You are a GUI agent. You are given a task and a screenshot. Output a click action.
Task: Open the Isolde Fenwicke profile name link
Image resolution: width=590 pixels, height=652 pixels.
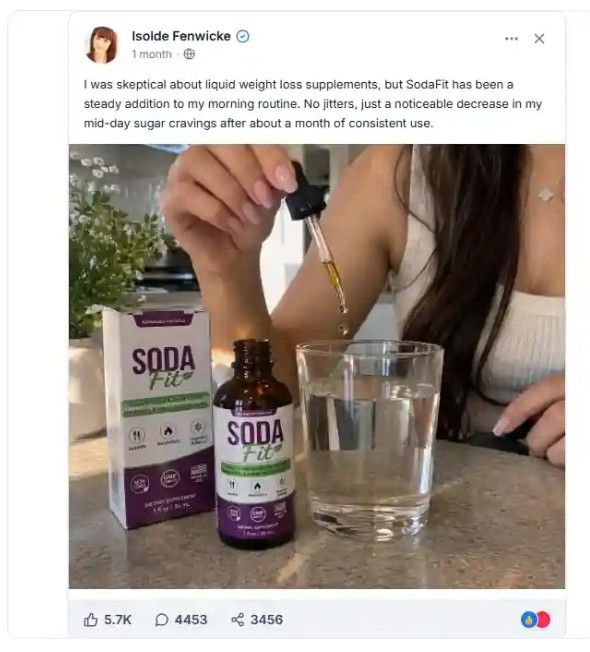[x=181, y=36]
